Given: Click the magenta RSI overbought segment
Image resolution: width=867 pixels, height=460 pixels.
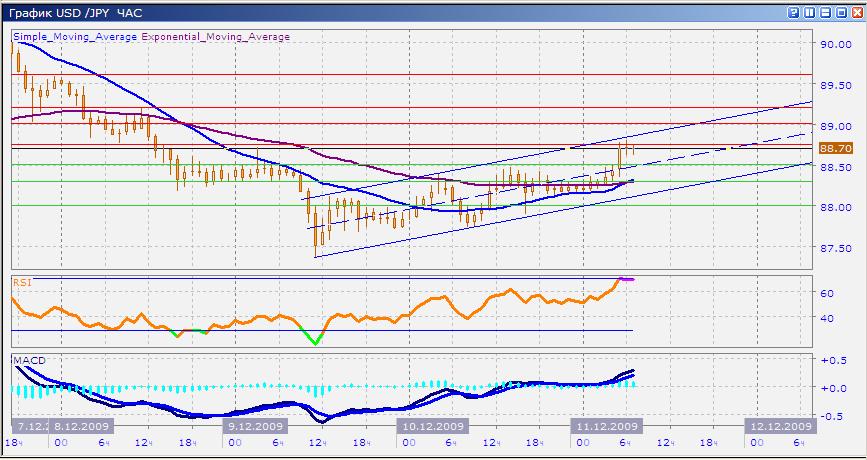Looking at the screenshot, I should [x=627, y=279].
